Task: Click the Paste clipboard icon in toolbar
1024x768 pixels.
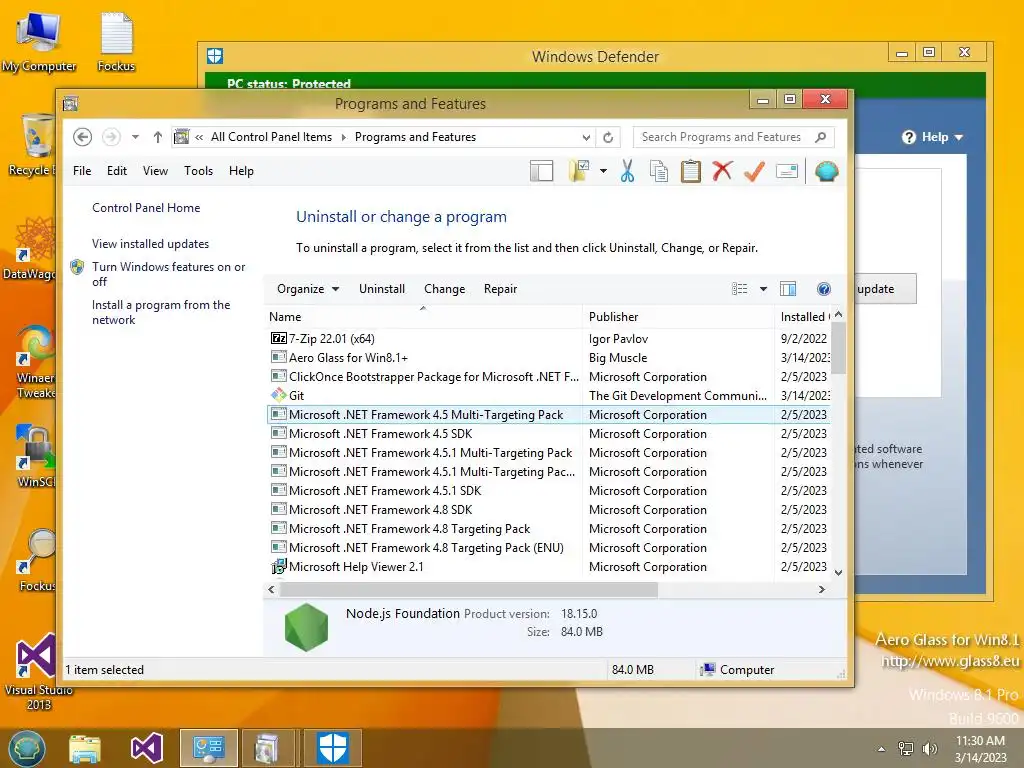Action: (690, 171)
